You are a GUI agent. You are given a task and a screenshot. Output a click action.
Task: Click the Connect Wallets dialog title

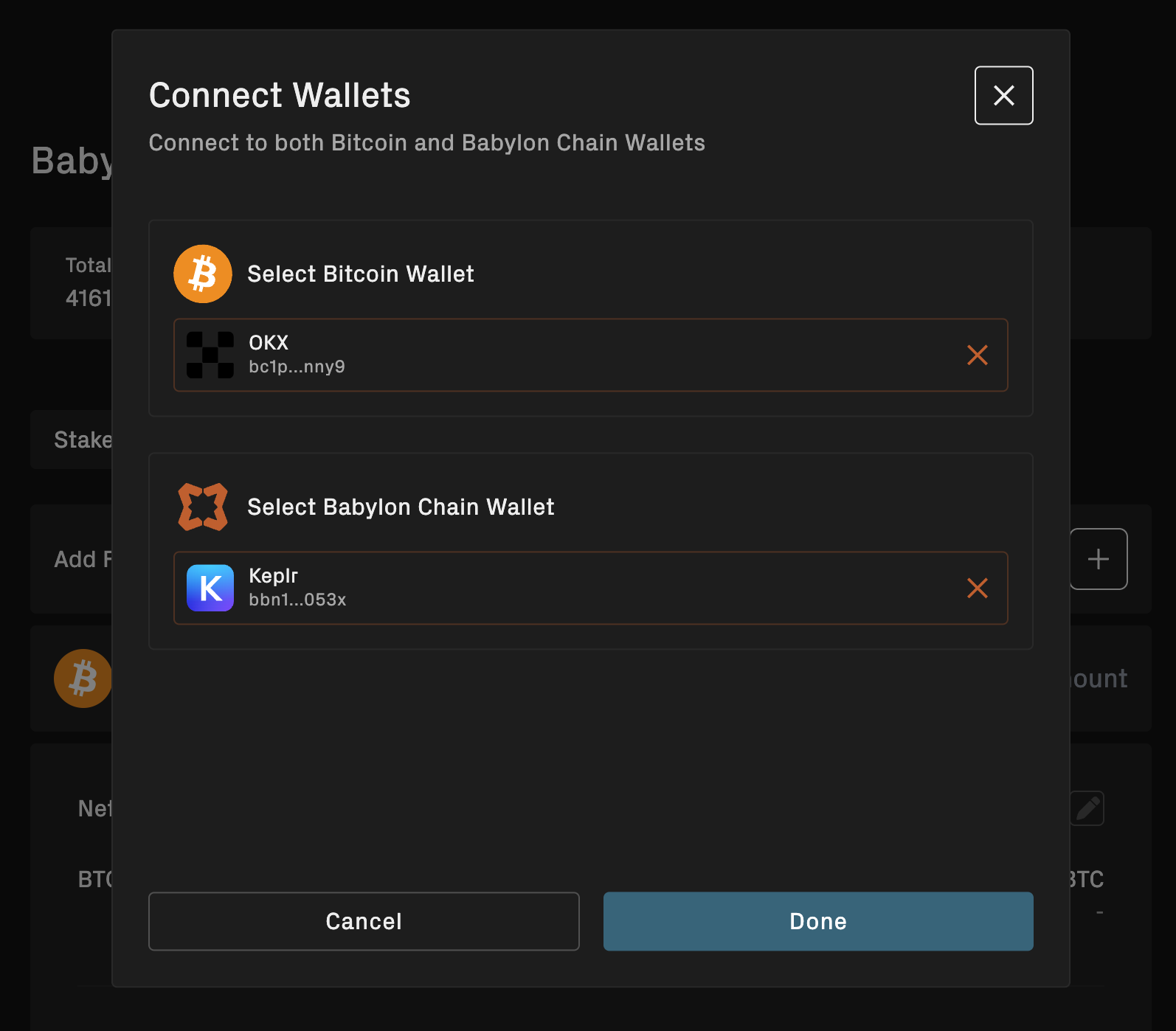(x=280, y=94)
